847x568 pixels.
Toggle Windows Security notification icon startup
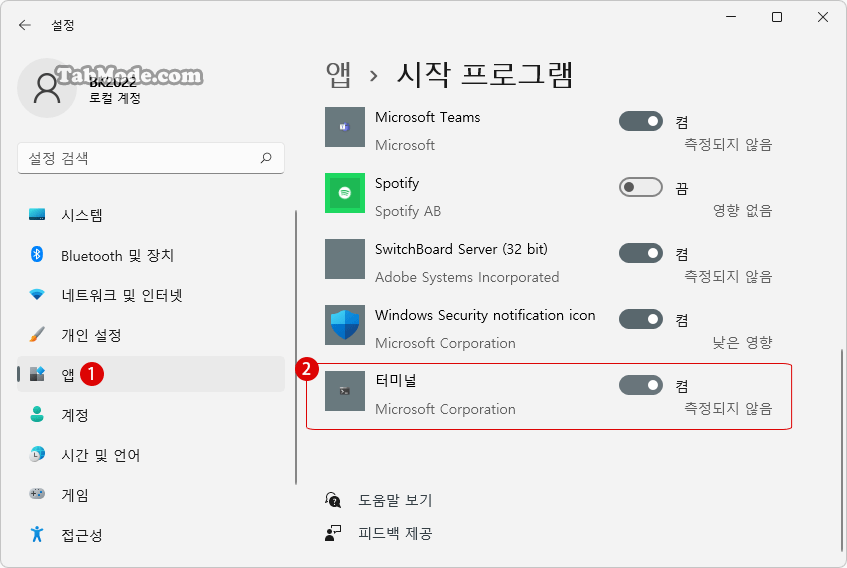click(x=641, y=319)
